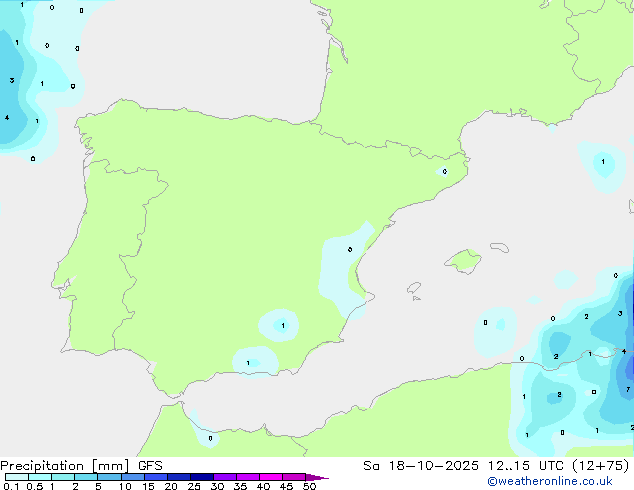Image resolution: width=634 pixels, height=490 pixels.
Task: Click the legend label '50'
Action: [309, 486]
